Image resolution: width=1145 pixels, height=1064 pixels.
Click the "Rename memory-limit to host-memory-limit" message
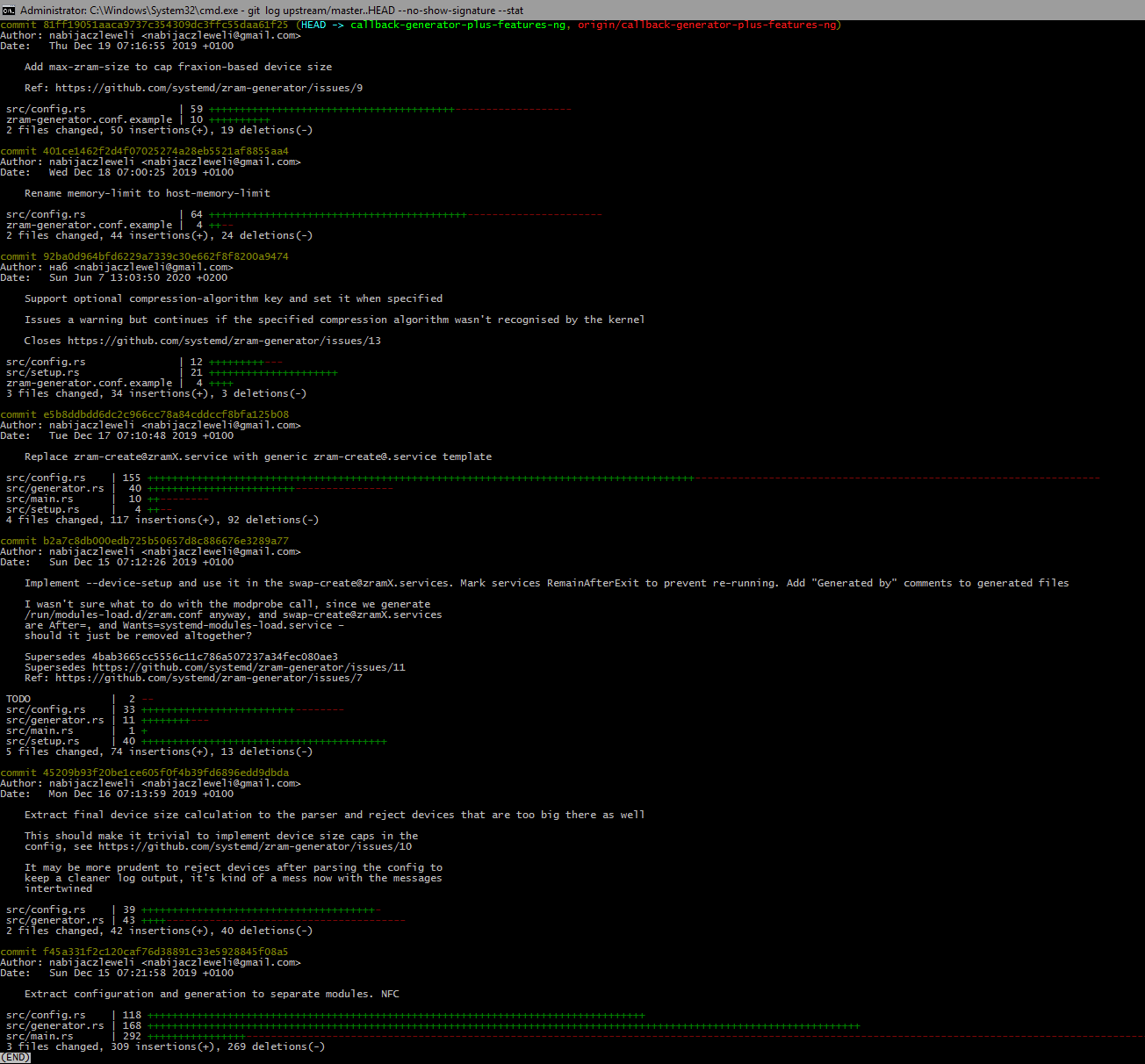point(148,193)
